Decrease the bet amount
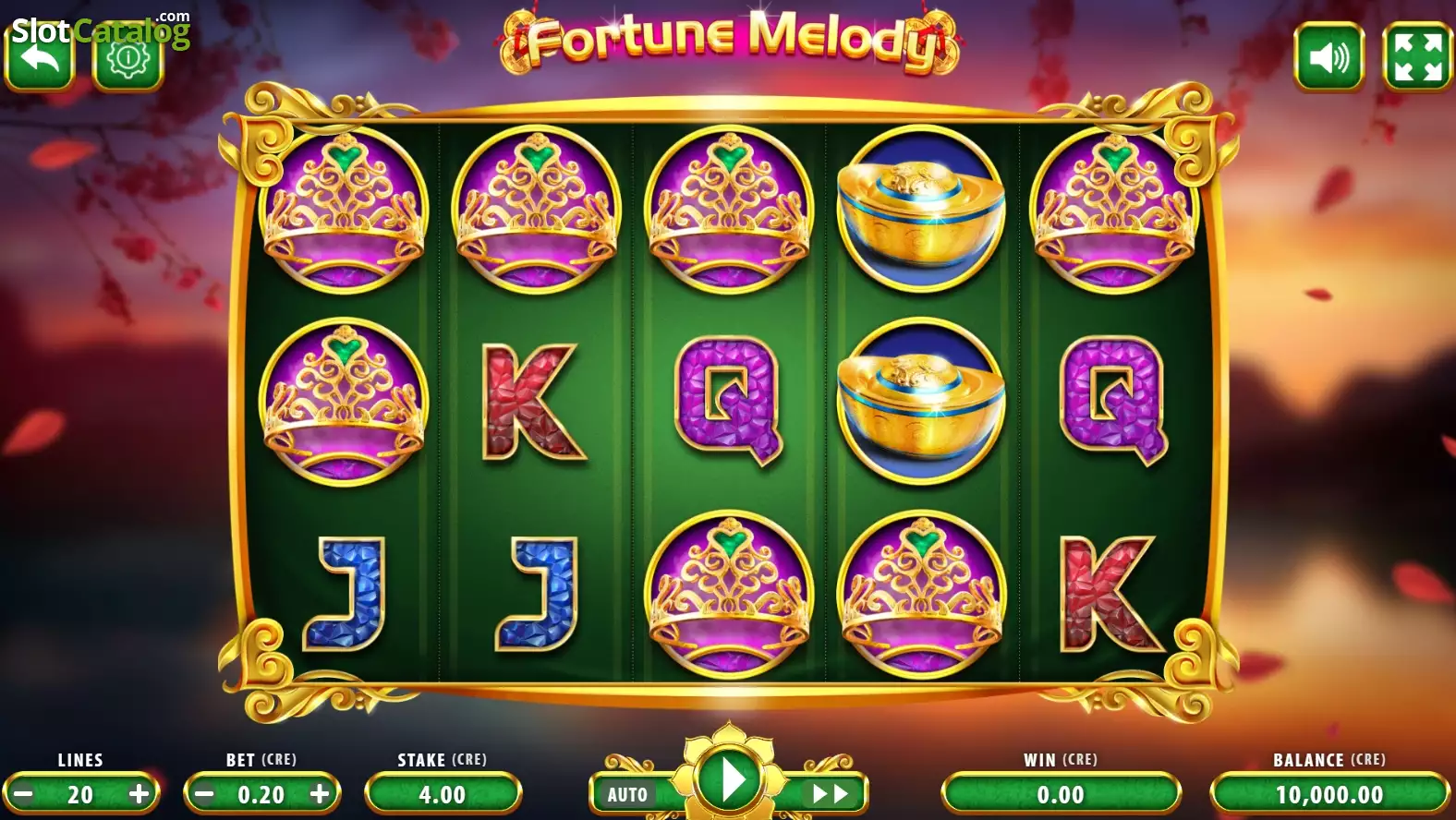The image size is (1456, 820). click(205, 794)
